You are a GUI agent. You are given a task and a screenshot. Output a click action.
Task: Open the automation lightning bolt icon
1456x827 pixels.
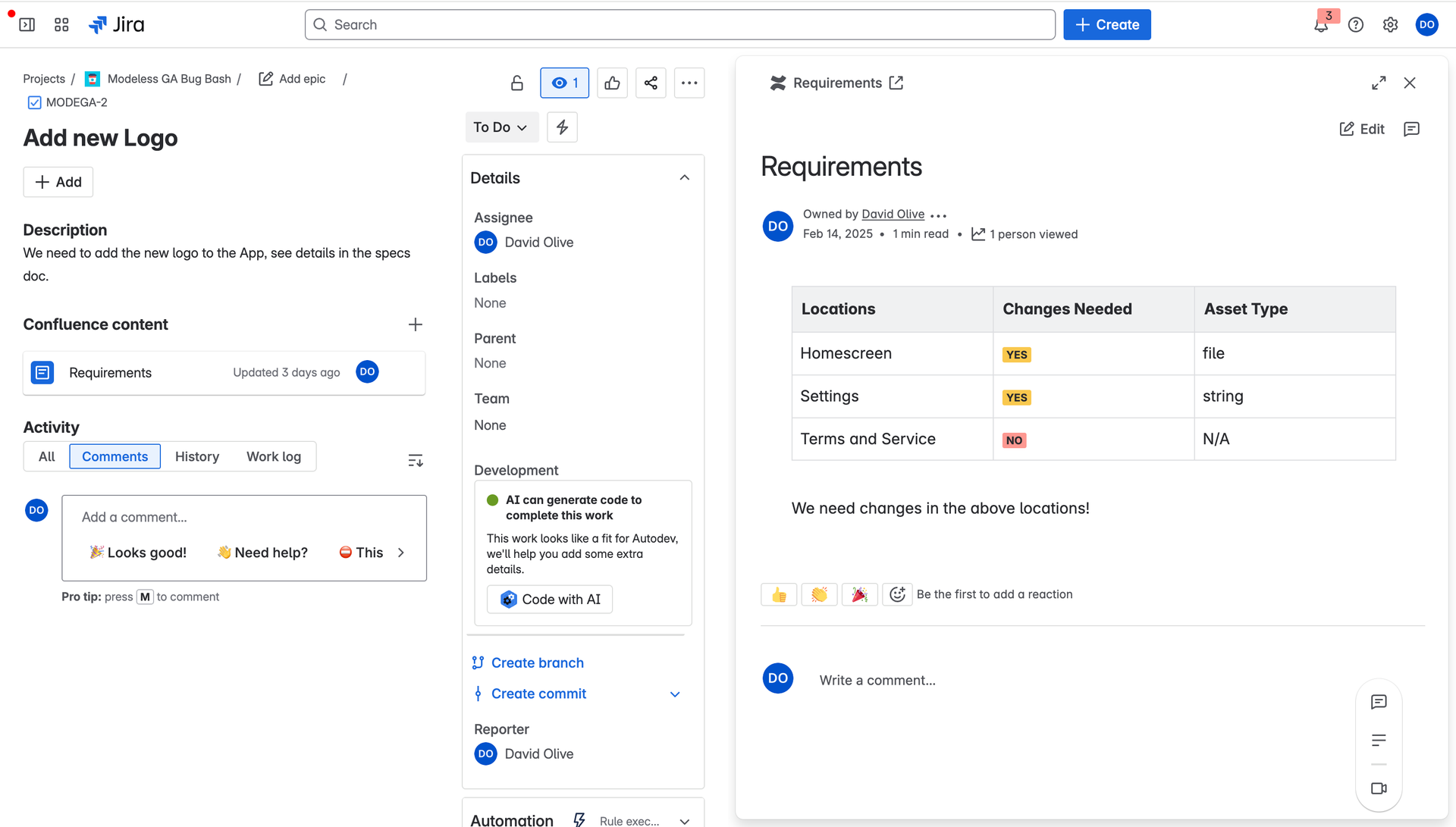tap(562, 127)
